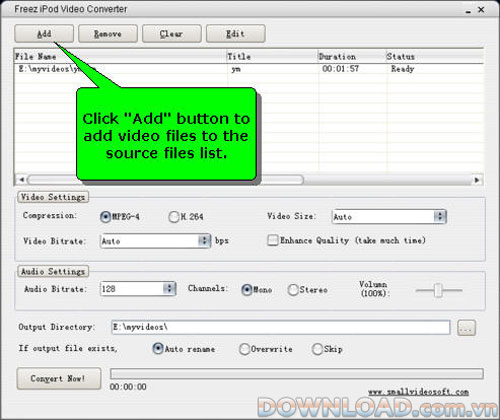Open the www.smallvideosoft.com link
Screen dimensions: 500x420
coord(418,392)
